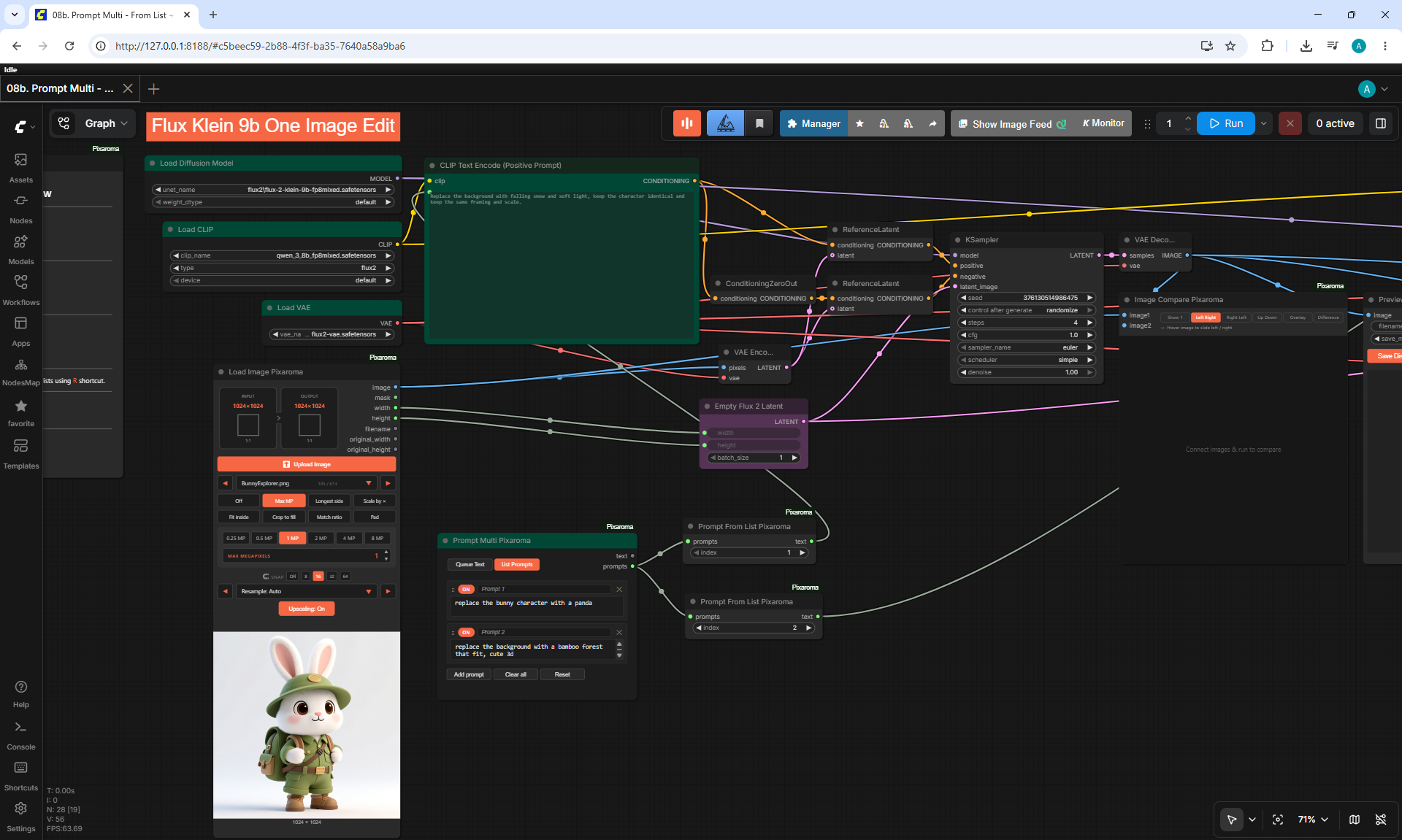The width and height of the screenshot is (1402, 840).
Task: Adjust the steps value in KSampler
Action: pyautogui.click(x=1027, y=323)
